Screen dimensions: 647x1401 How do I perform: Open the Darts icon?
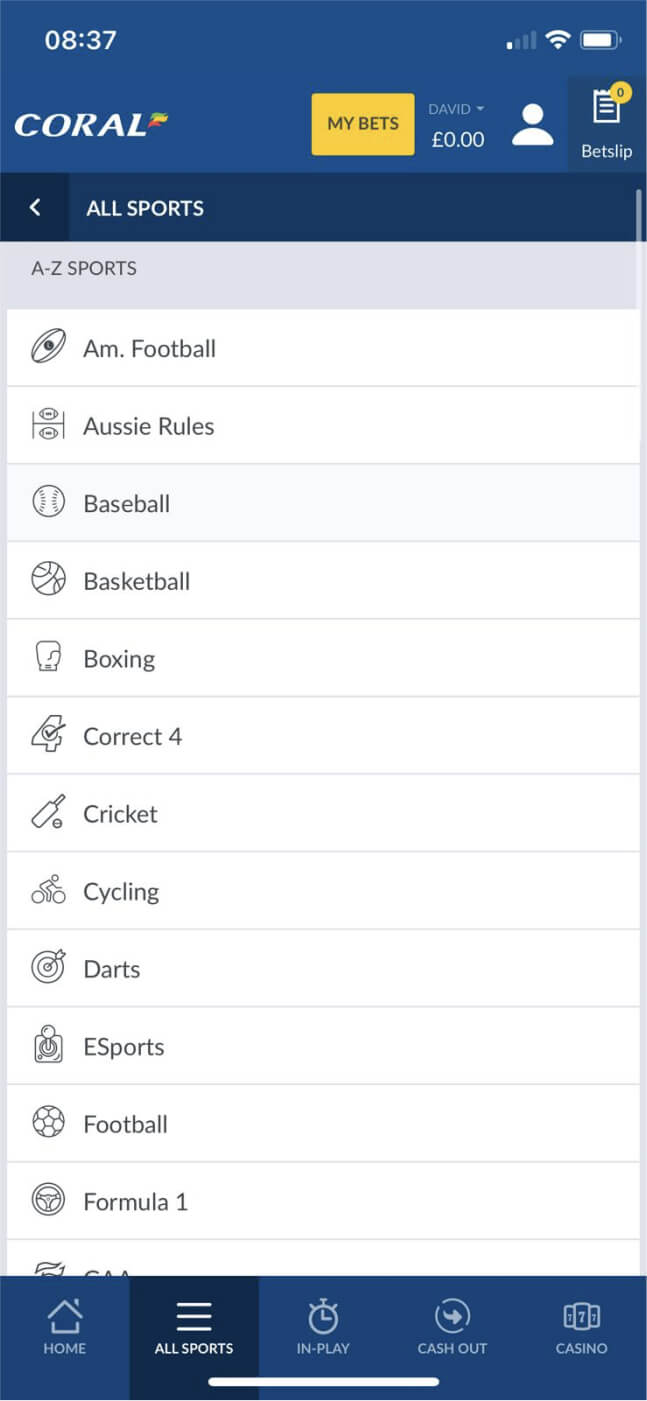tap(48, 968)
